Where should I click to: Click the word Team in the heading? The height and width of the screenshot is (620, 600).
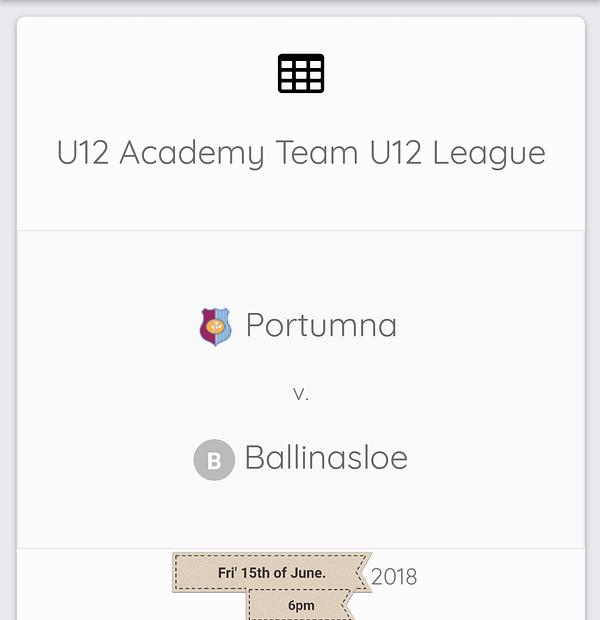pyautogui.click(x=312, y=153)
